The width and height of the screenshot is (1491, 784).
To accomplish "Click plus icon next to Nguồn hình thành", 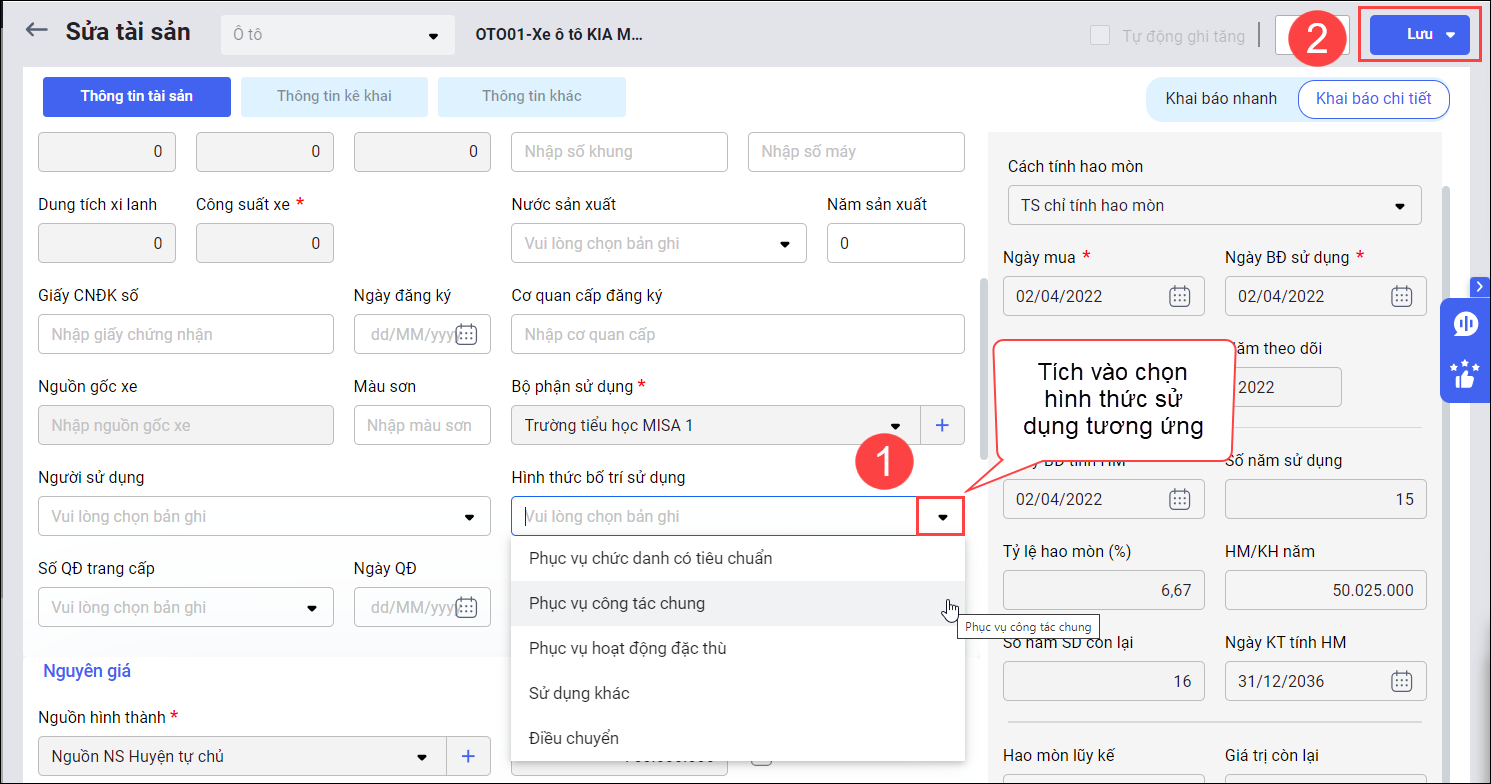I will pyautogui.click(x=468, y=756).
